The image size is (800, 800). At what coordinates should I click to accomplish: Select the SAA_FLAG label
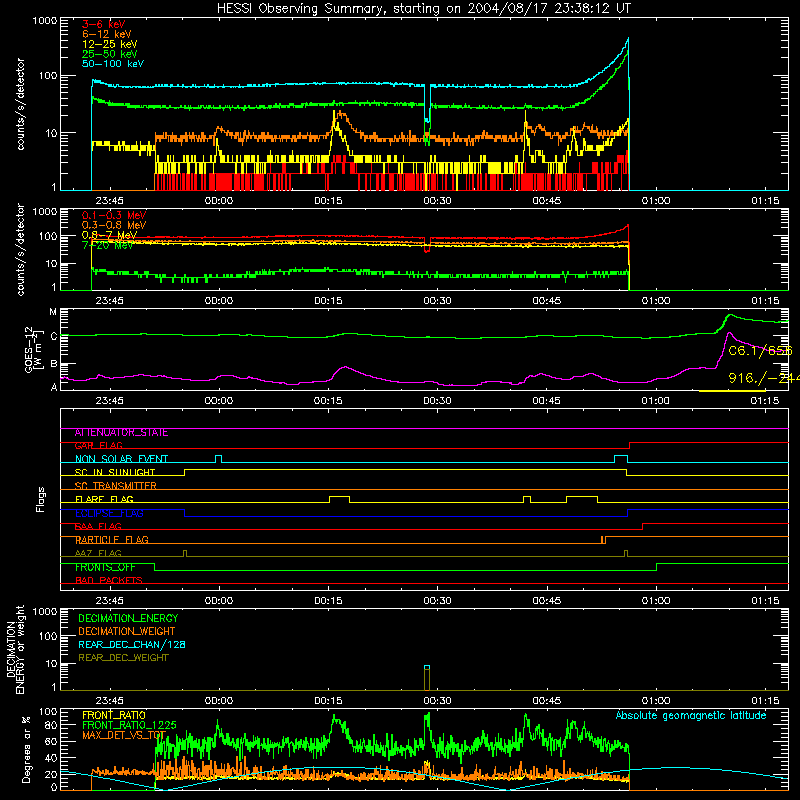[98, 527]
